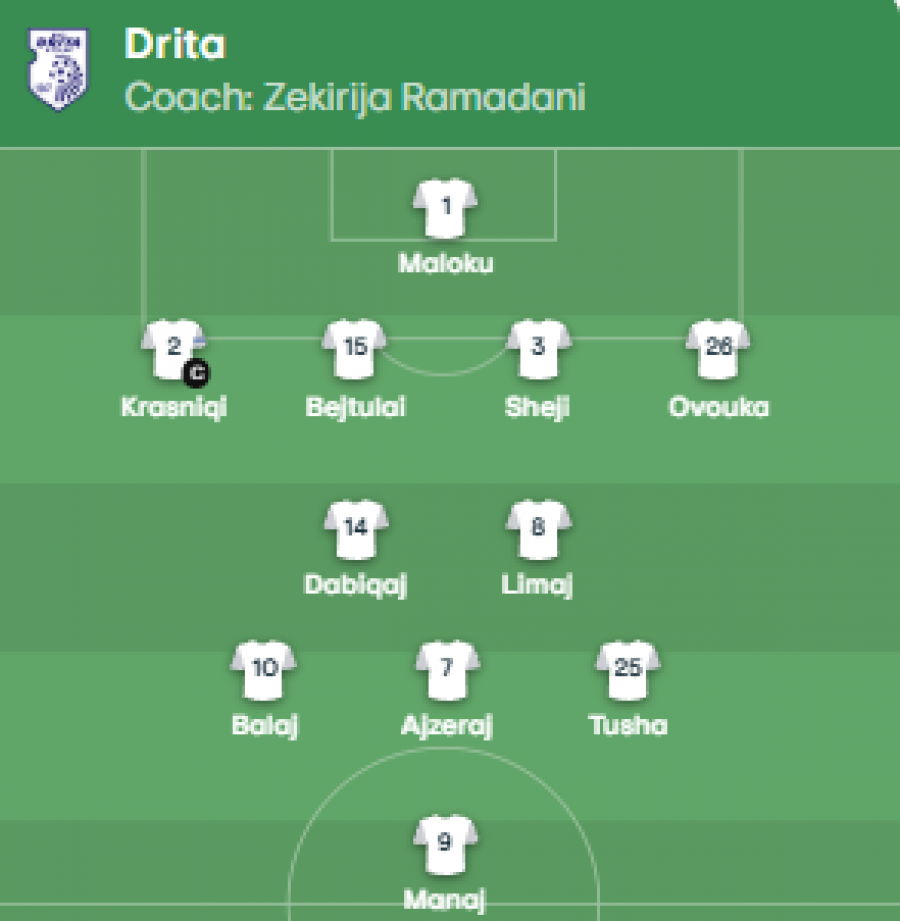Open the Drita team name link
900x921 pixels.
174,44
